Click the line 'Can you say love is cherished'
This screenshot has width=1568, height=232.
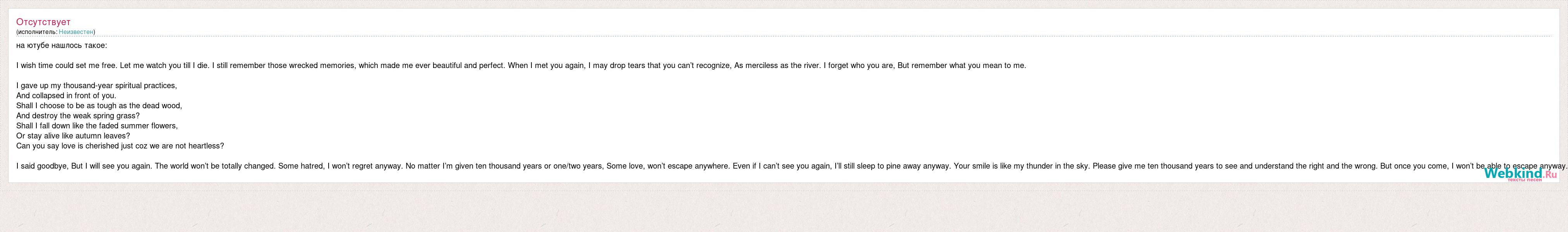point(120,147)
